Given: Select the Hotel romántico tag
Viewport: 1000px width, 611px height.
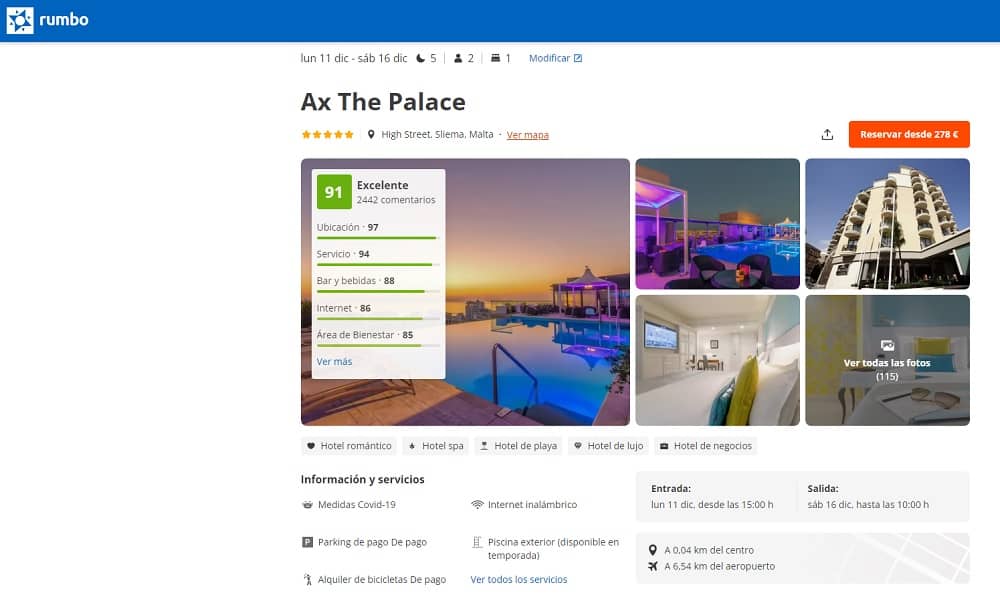Looking at the screenshot, I should pyautogui.click(x=349, y=446).
